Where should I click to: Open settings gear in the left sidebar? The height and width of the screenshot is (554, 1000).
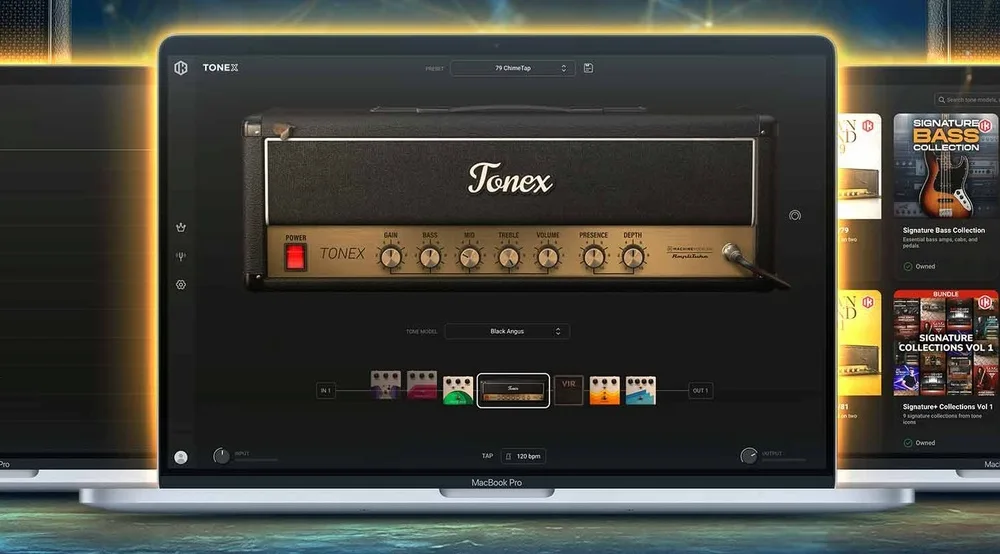pos(181,285)
